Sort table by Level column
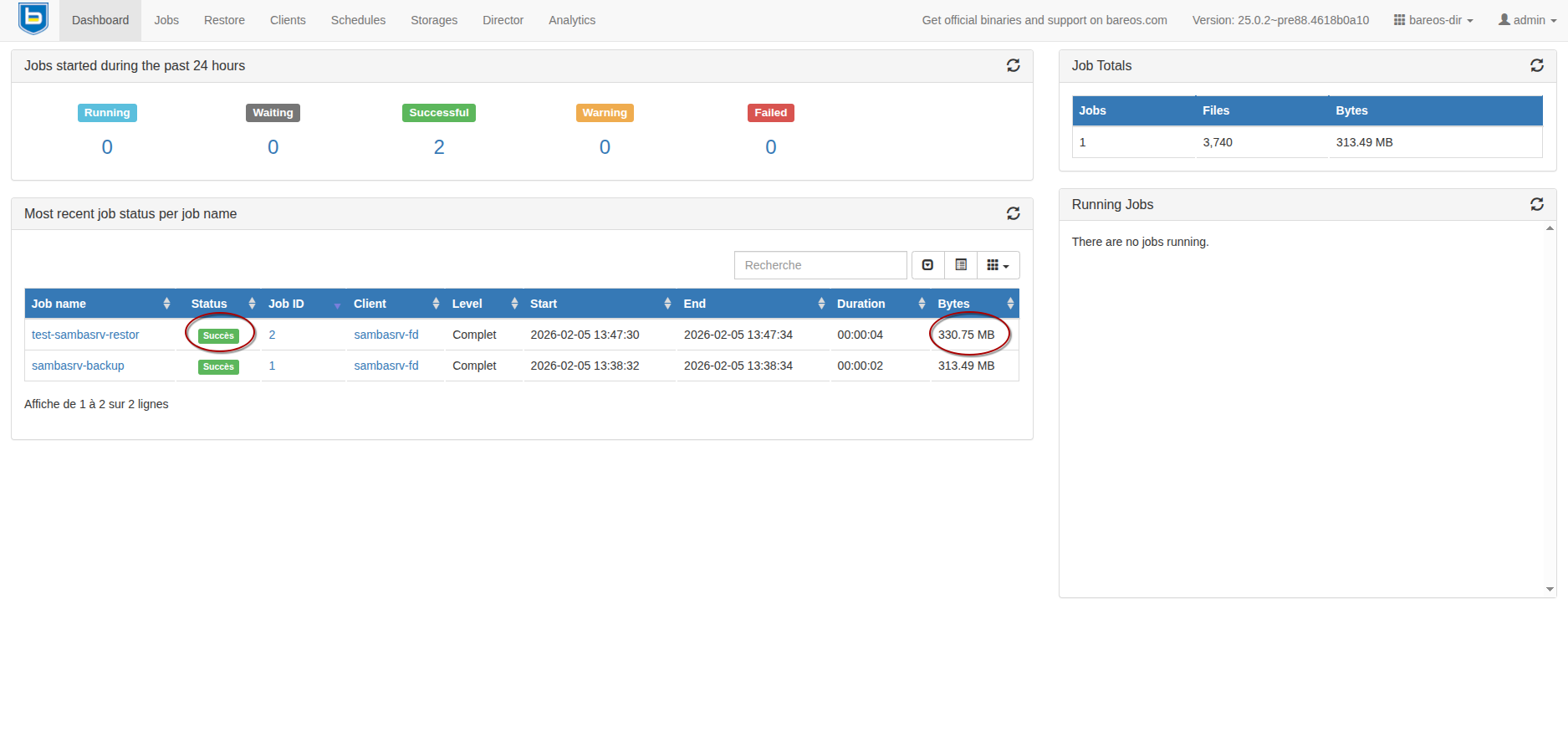Viewport: 1568px width, 752px height. [484, 304]
